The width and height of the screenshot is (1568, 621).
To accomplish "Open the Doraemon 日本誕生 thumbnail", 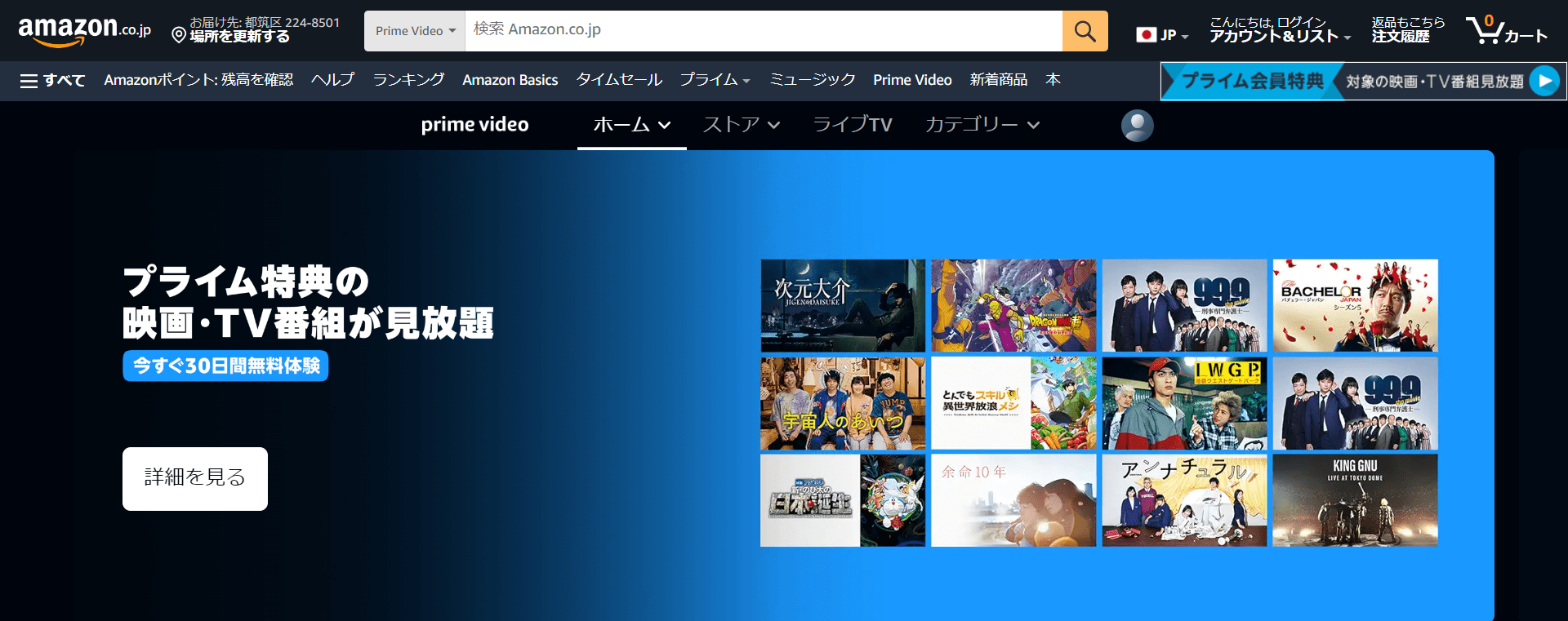I will click(x=843, y=500).
